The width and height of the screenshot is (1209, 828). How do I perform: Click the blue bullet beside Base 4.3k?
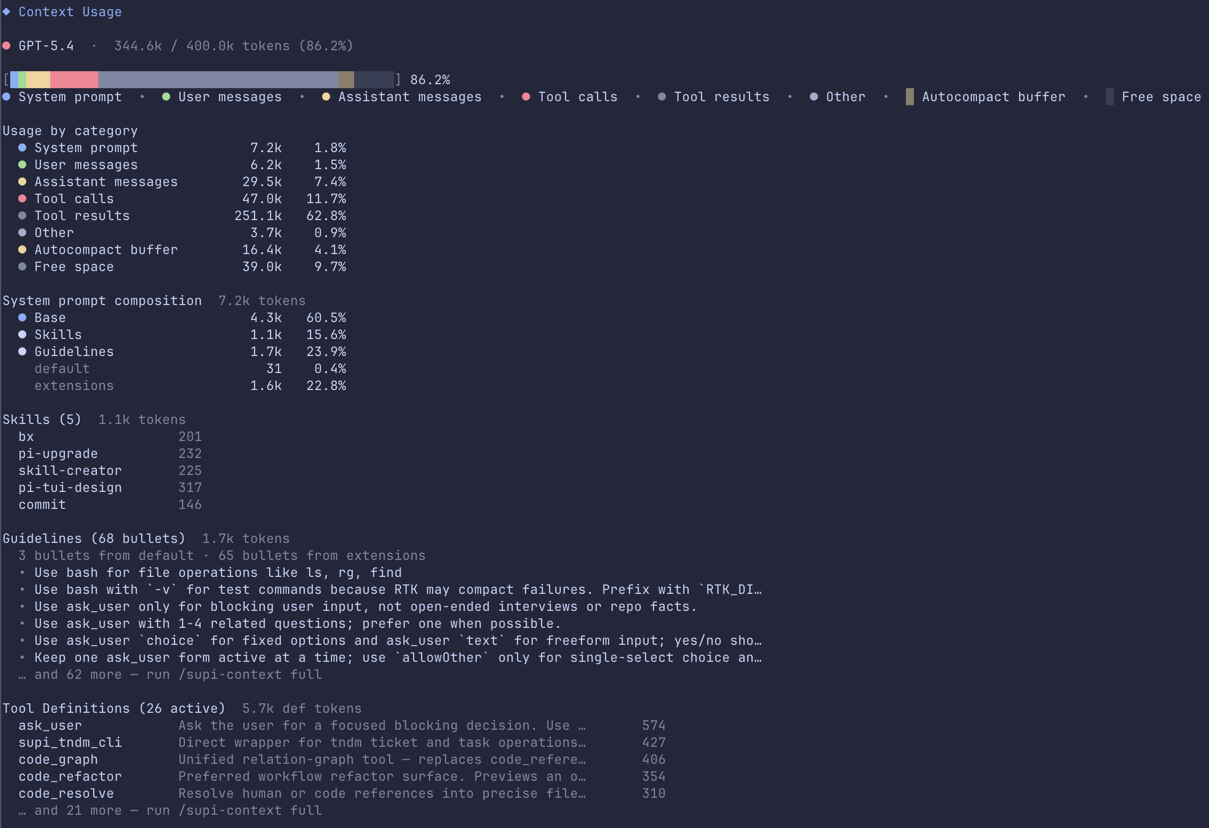point(22,318)
